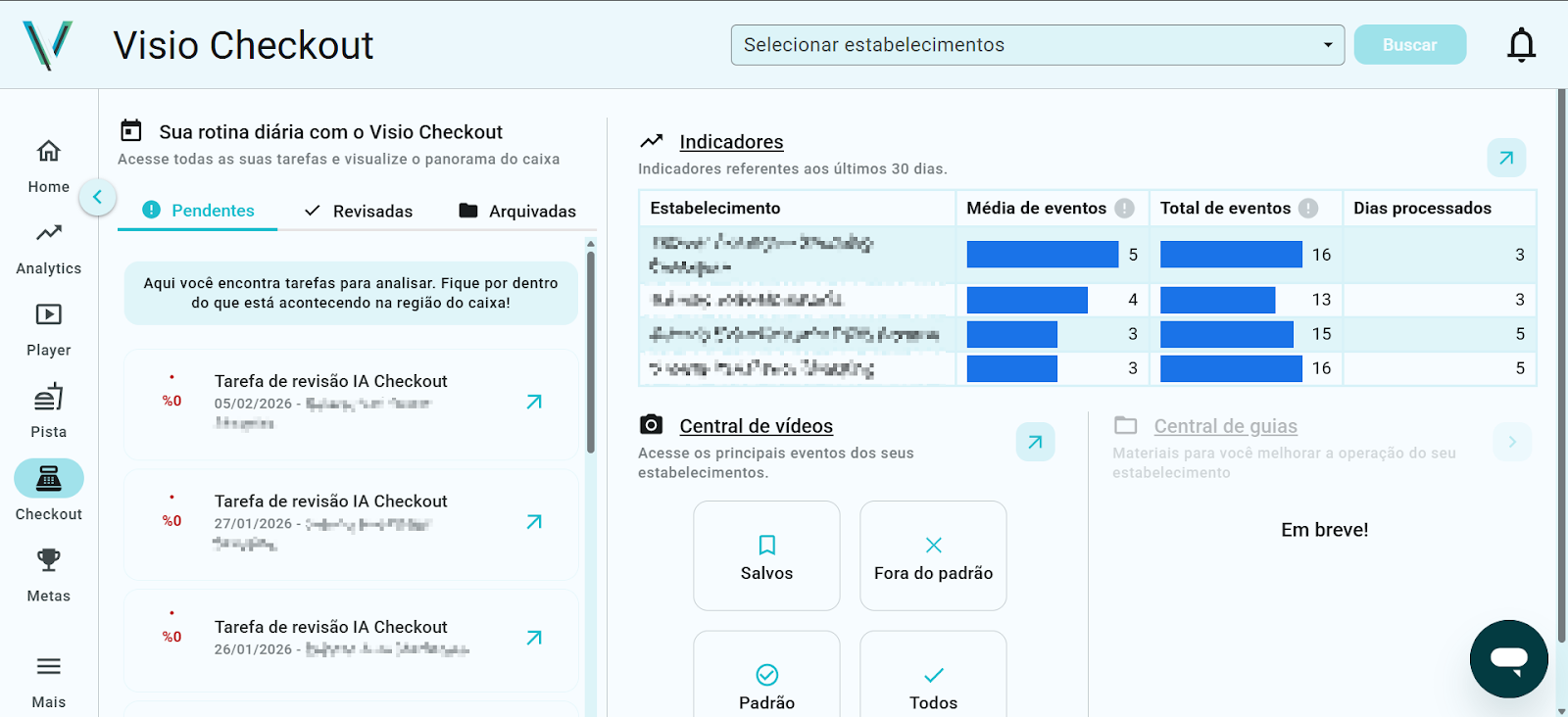Open the Central de vídeos link
The height and width of the screenshot is (717, 1568).
(756, 426)
